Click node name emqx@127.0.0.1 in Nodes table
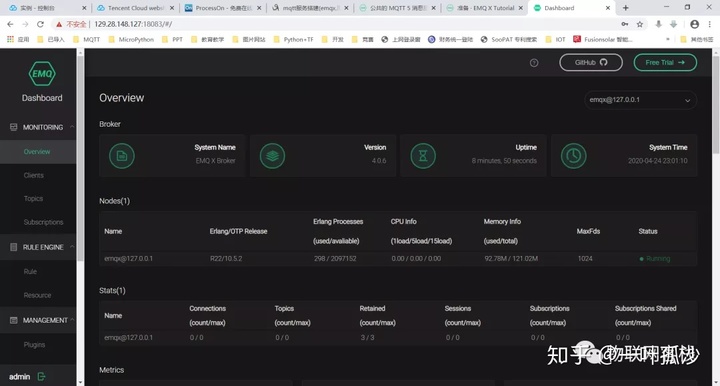Image resolution: width=720 pixels, height=386 pixels. tap(129, 259)
